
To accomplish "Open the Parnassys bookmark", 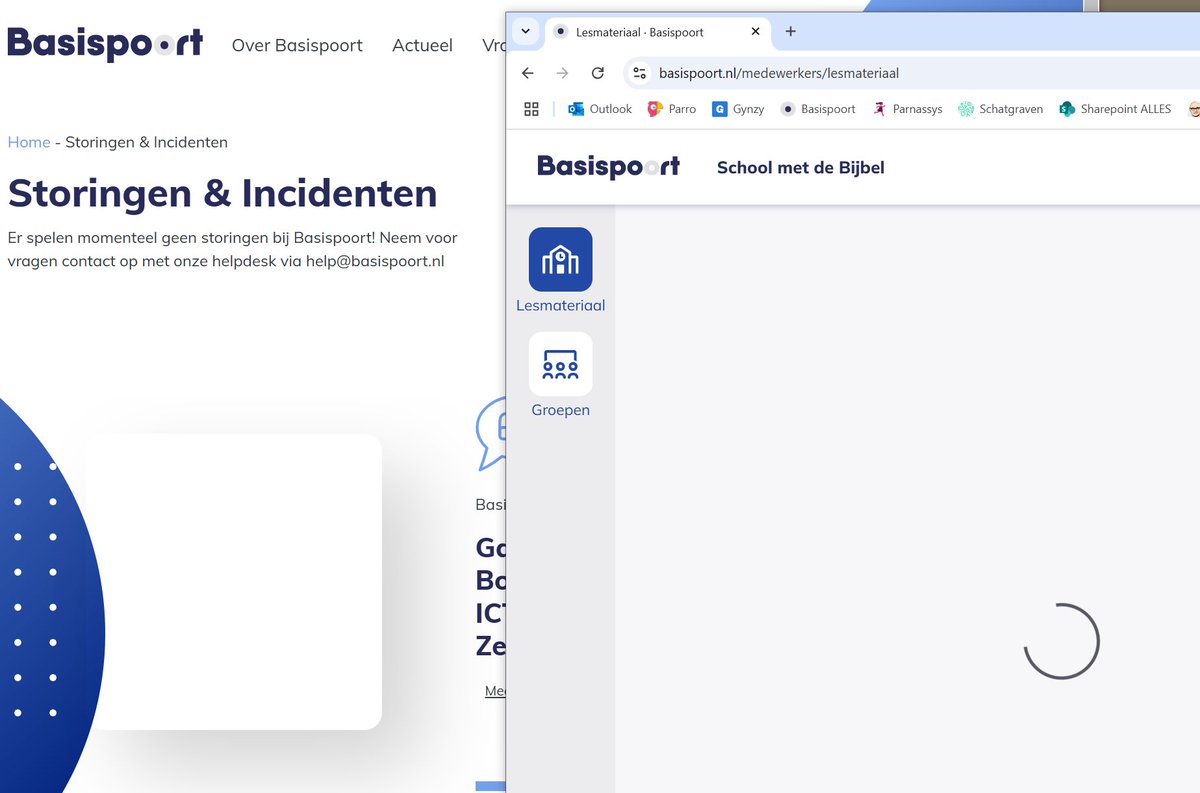I will tap(907, 109).
